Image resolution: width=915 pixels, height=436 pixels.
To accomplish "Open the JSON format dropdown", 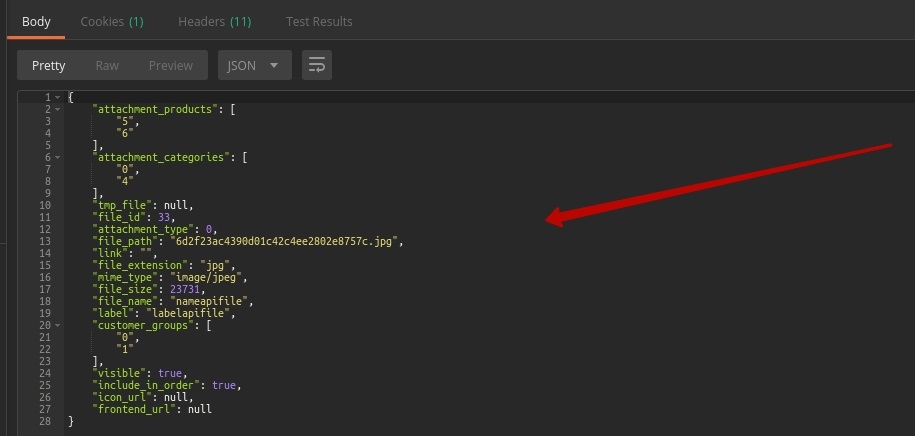I will 254,66.
